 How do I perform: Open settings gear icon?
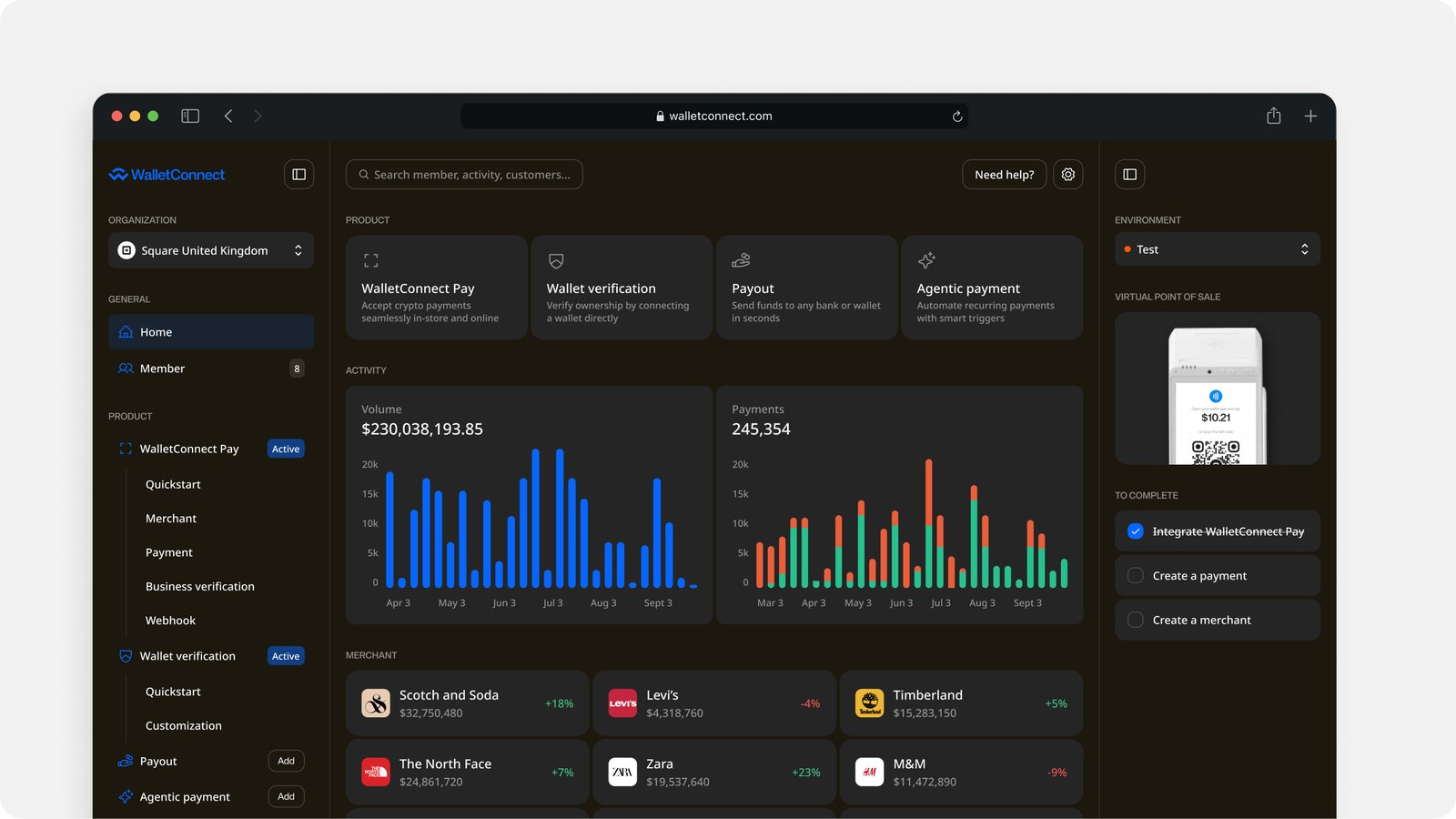click(x=1068, y=175)
